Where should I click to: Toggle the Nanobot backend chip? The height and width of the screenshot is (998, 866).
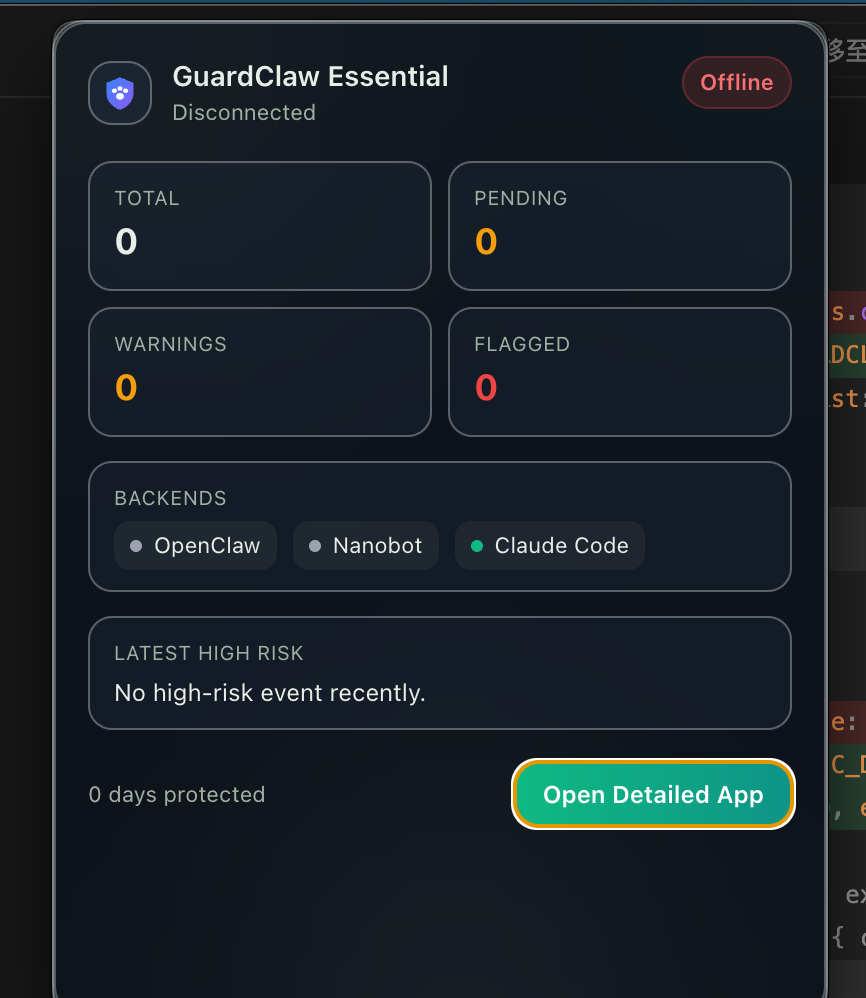click(365, 546)
